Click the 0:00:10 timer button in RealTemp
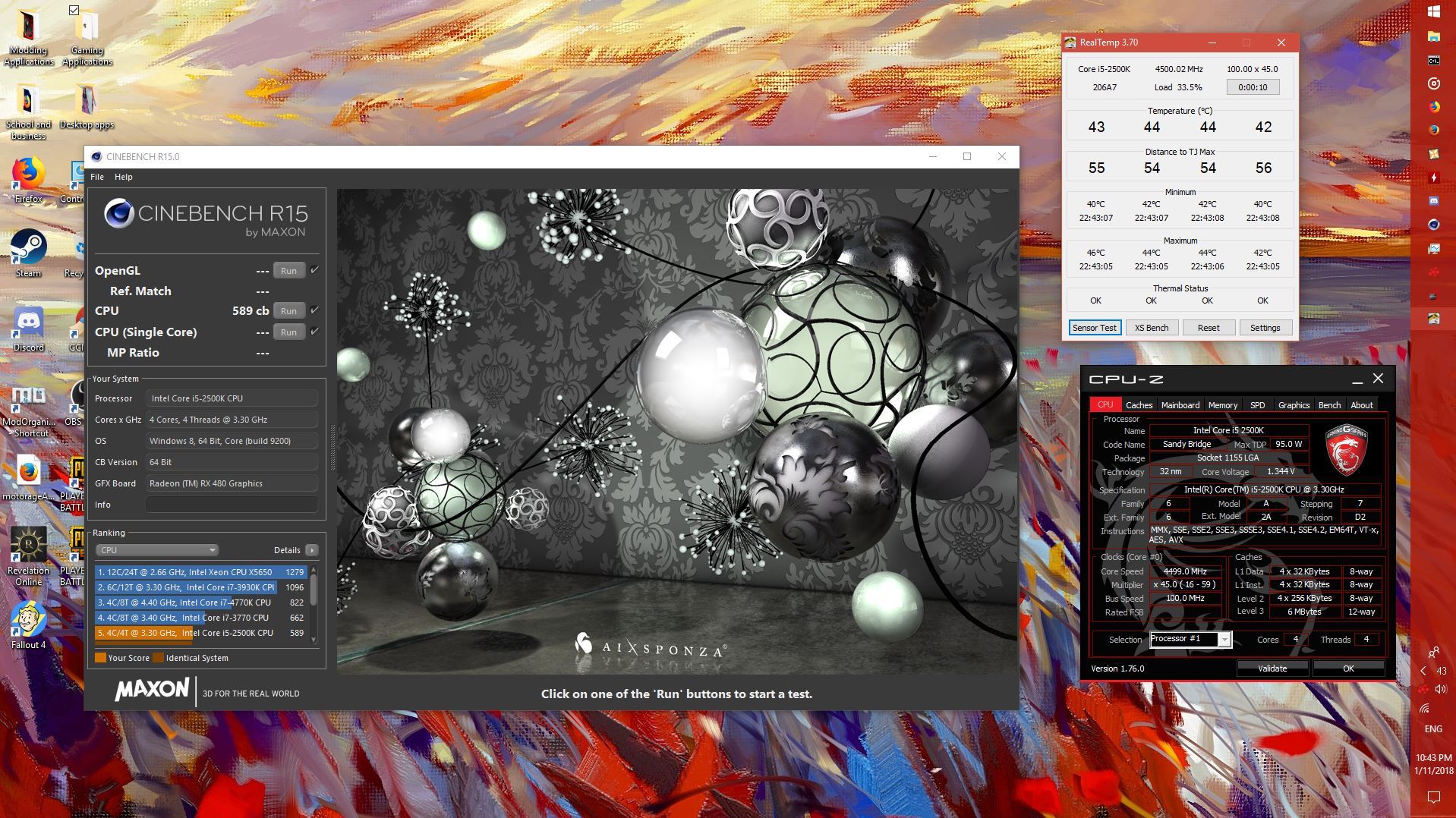Viewport: 1456px width, 818px height. tap(1253, 87)
